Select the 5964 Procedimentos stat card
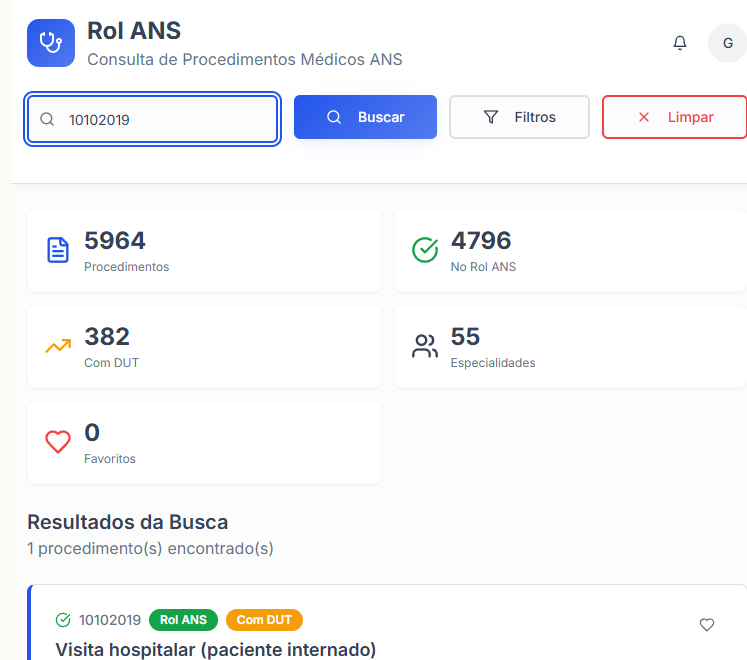 [x=204, y=251]
